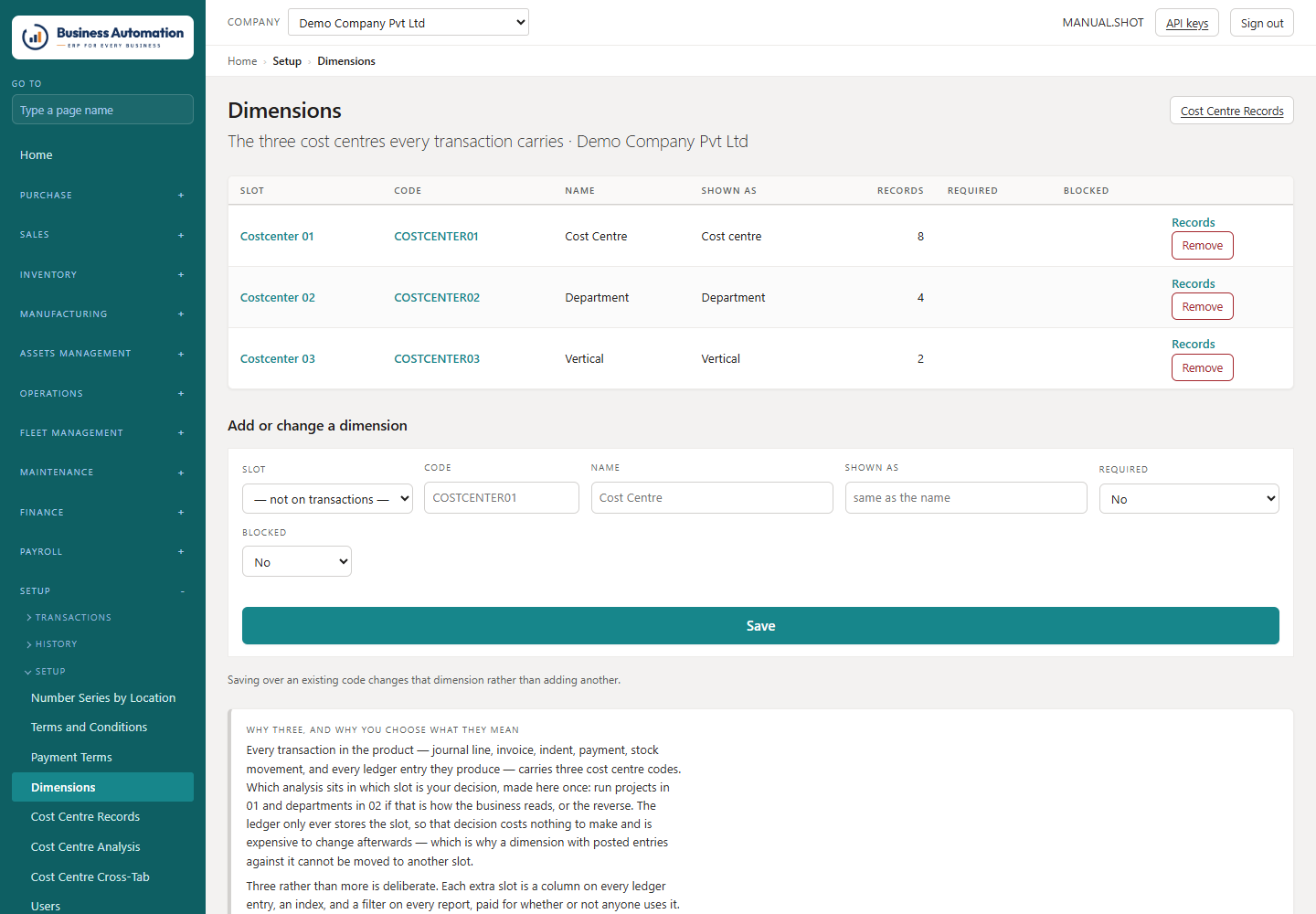Image resolution: width=1316 pixels, height=914 pixels.
Task: Focus the Go To page name field
Action: click(102, 110)
